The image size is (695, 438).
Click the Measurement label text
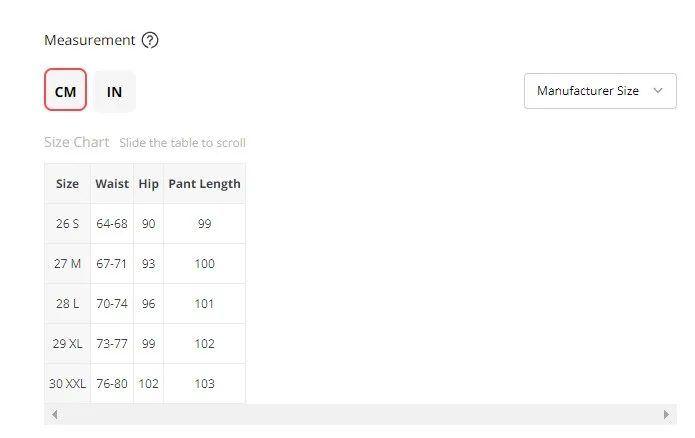[x=89, y=41]
